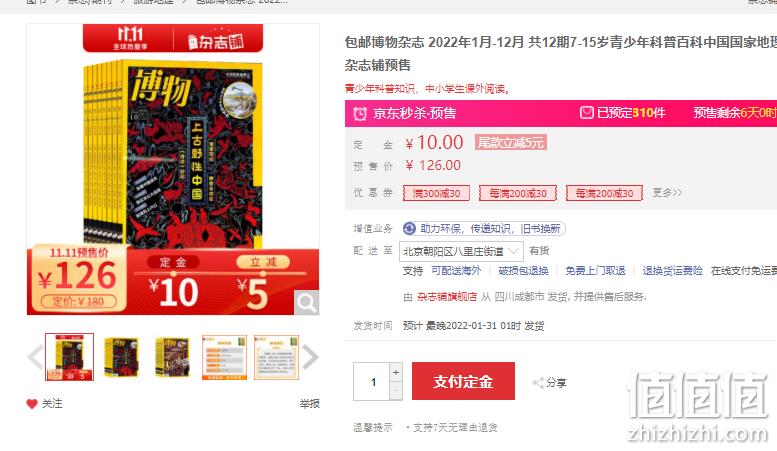777x451 pixels.
Task: Open the 退换货运费险 link
Action: pos(672,271)
